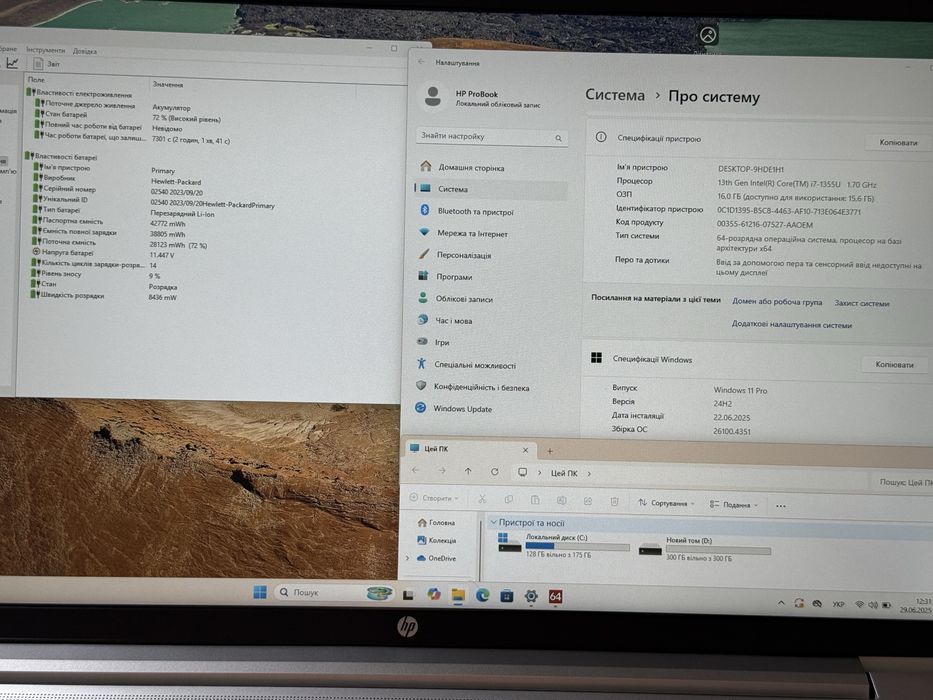Open Microsoft Edge from taskbar
This screenshot has height=700, width=933.
482,595
